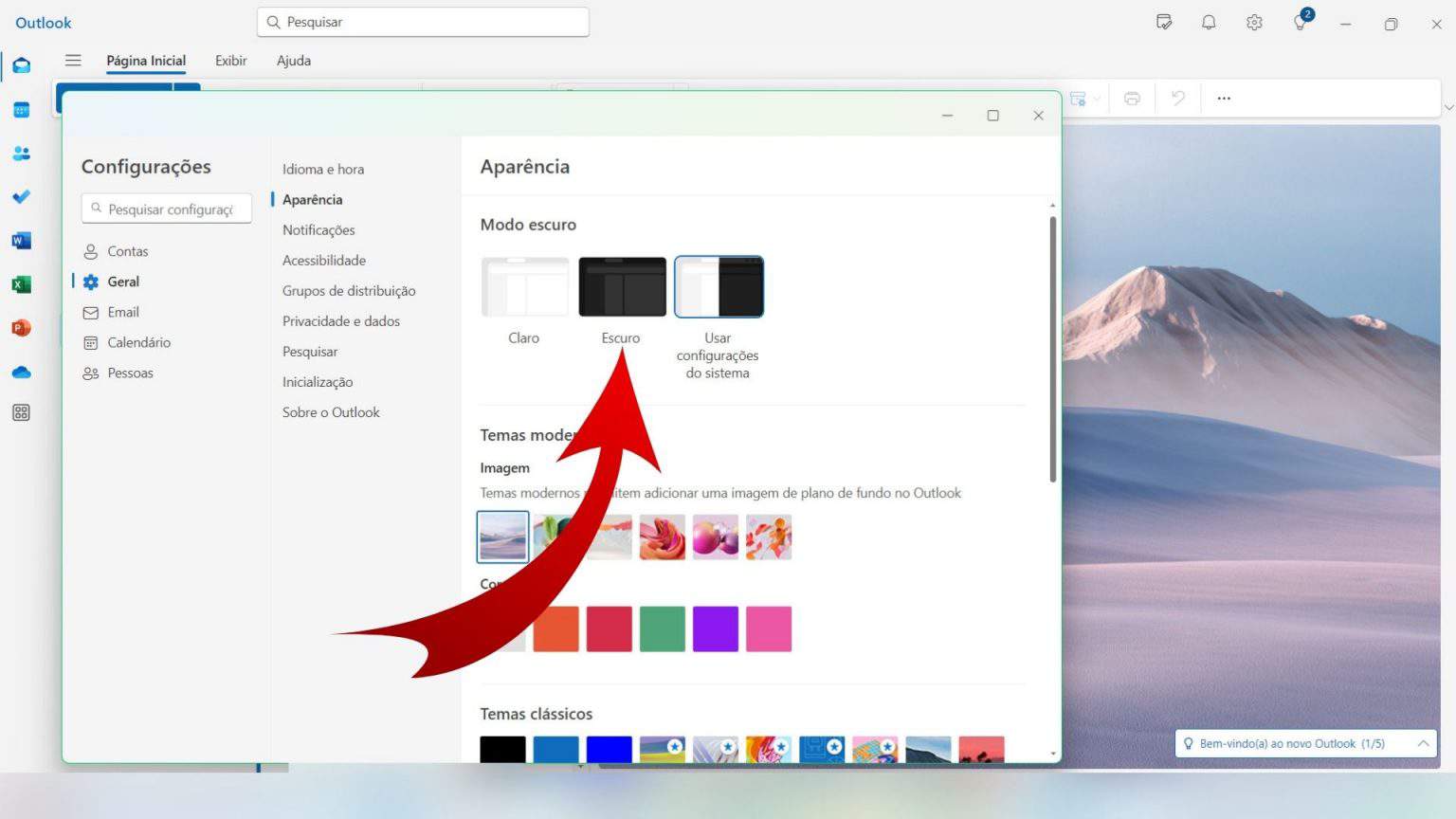Toggle the hamburger navigation pane menu
Image resolution: width=1456 pixels, height=819 pixels.
73,61
